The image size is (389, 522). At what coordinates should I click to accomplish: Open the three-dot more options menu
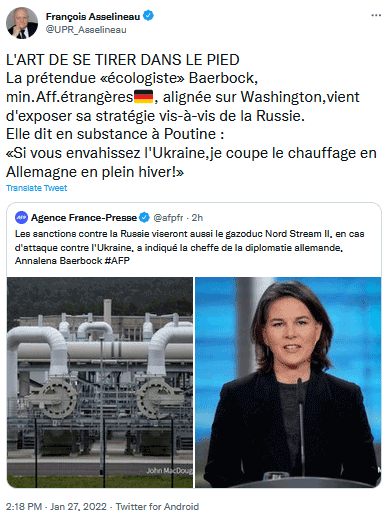click(x=376, y=15)
